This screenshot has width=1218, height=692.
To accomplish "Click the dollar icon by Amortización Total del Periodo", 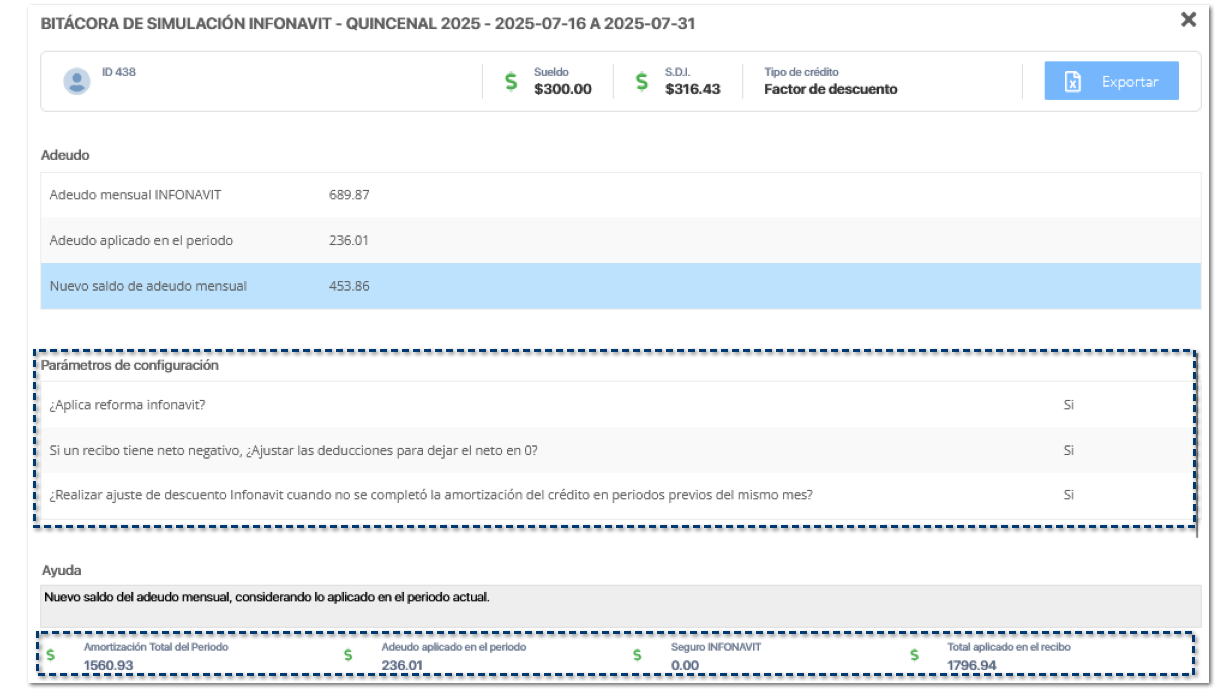I will (51, 656).
